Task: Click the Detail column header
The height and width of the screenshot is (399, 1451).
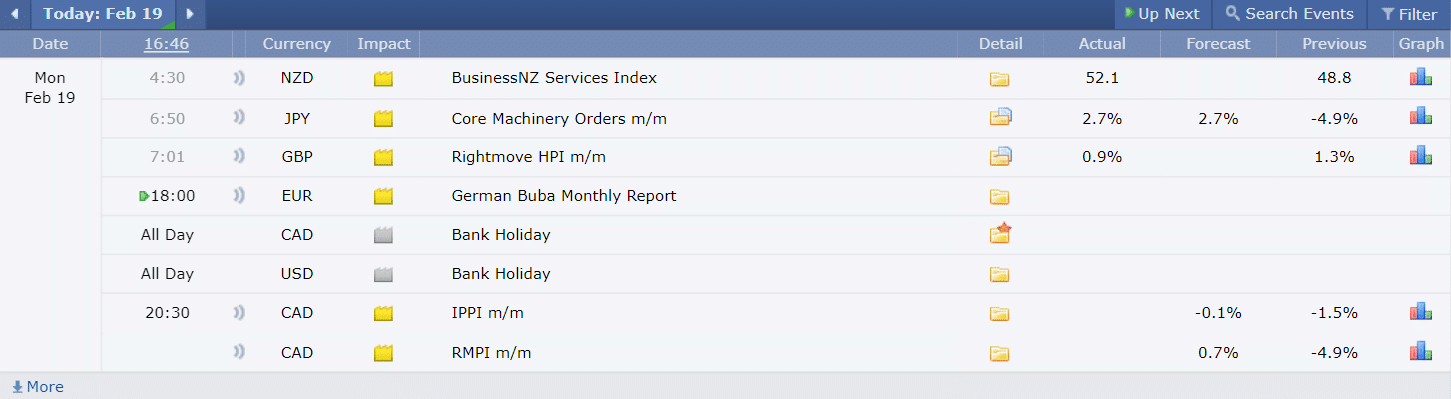Action: pos(1000,44)
